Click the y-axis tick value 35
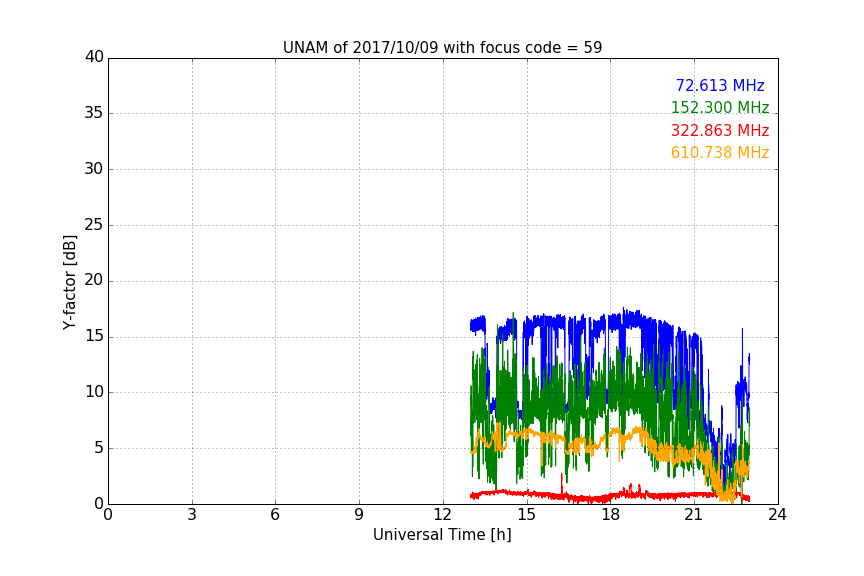This screenshot has width=864, height=576. pyautogui.click(x=94, y=113)
